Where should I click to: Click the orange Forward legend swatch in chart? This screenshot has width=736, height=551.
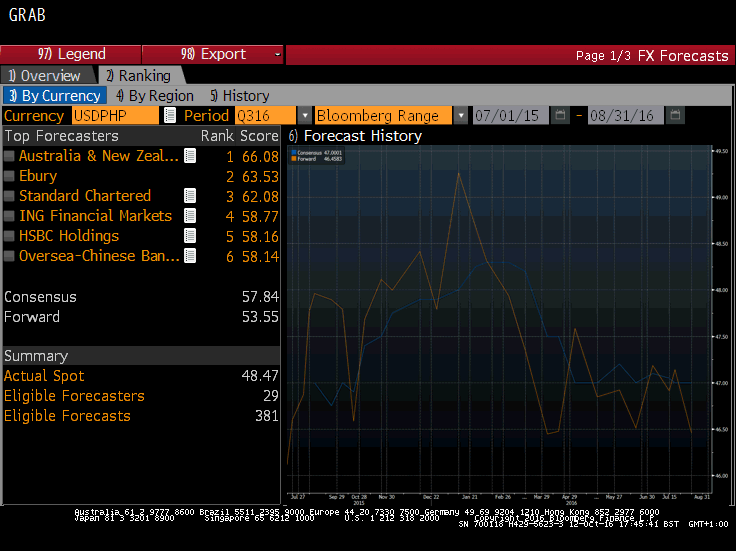tap(294, 159)
